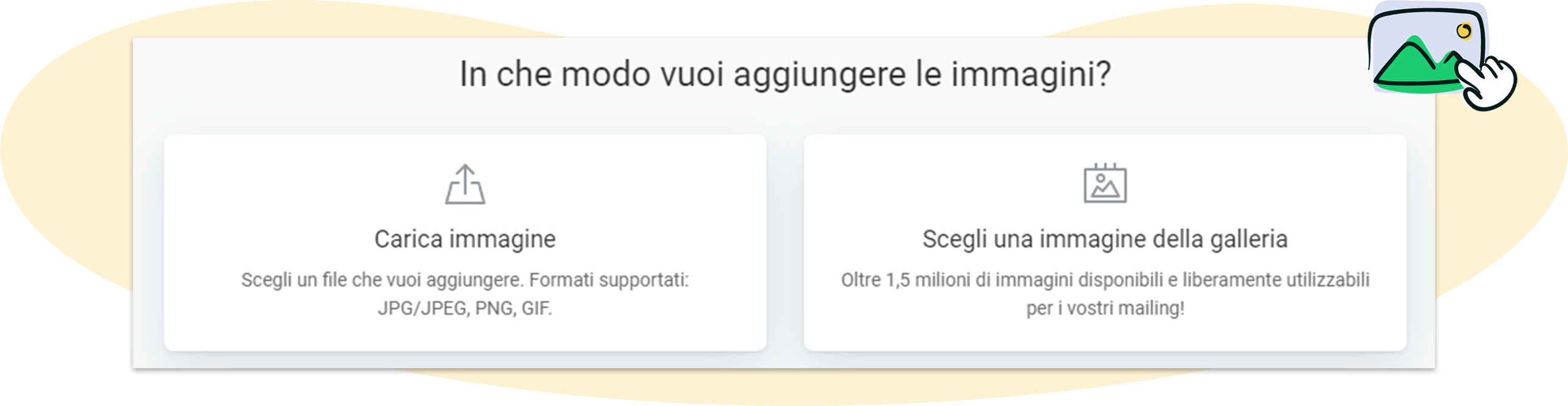Click the gray gap between the two cards

[x=785, y=243]
